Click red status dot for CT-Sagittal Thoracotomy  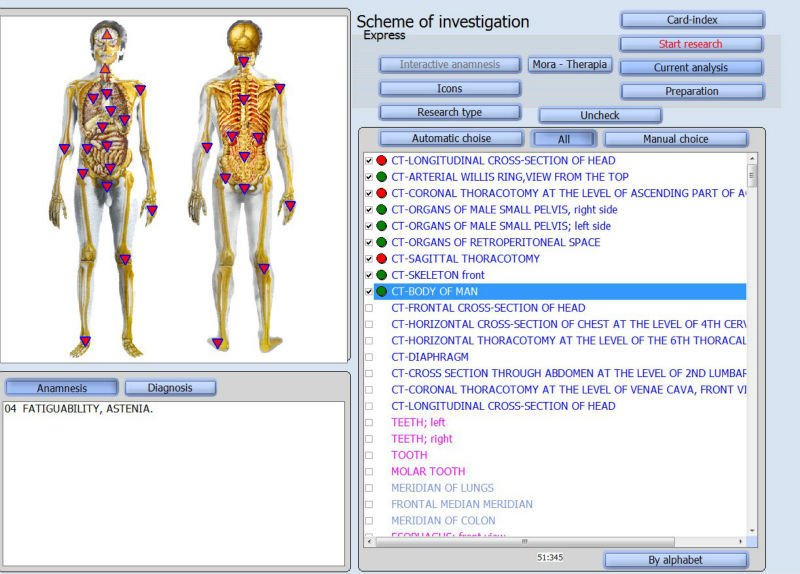381,259
